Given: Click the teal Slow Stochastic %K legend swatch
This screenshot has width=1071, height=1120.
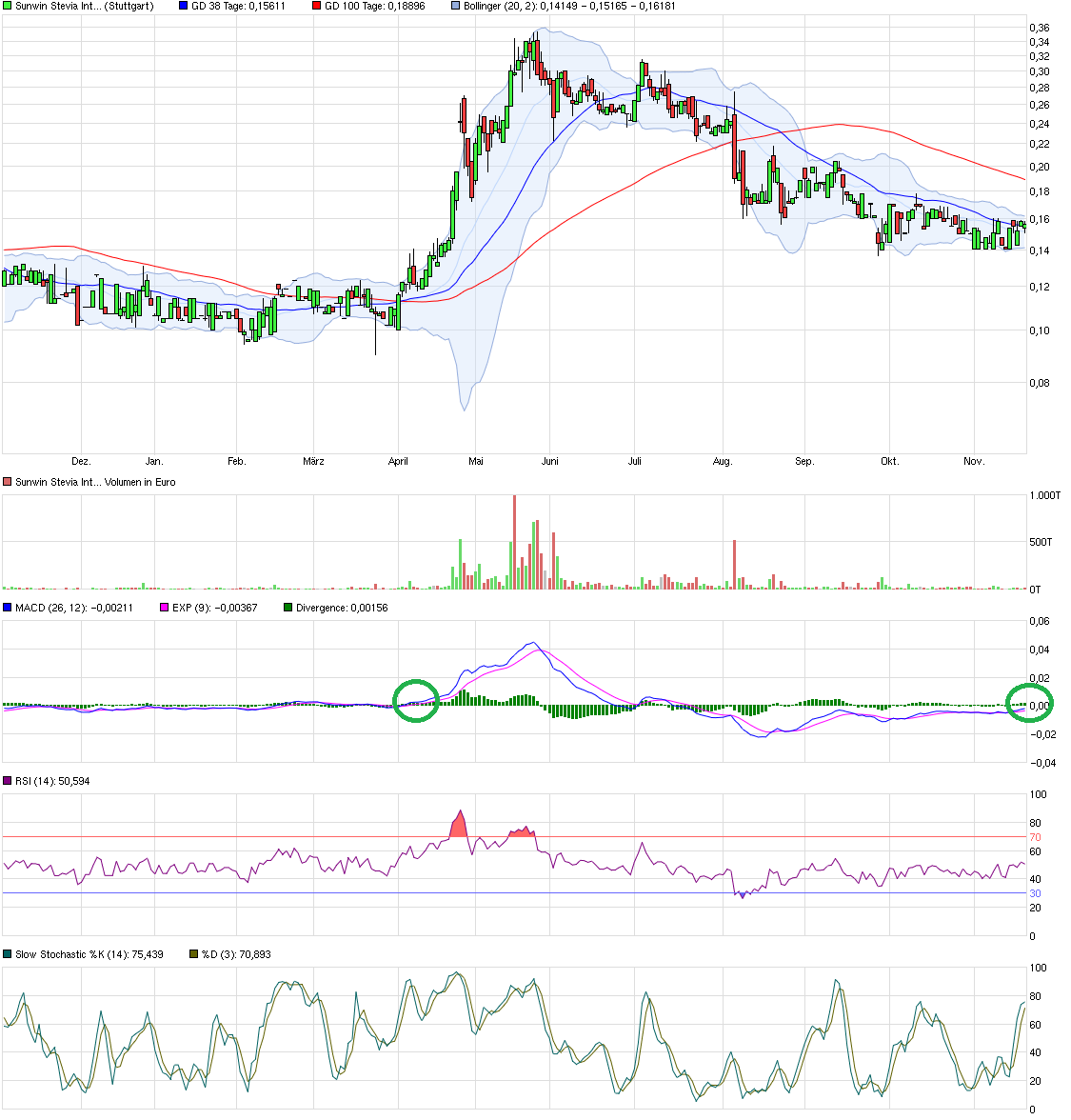Looking at the screenshot, I should click(x=8, y=955).
